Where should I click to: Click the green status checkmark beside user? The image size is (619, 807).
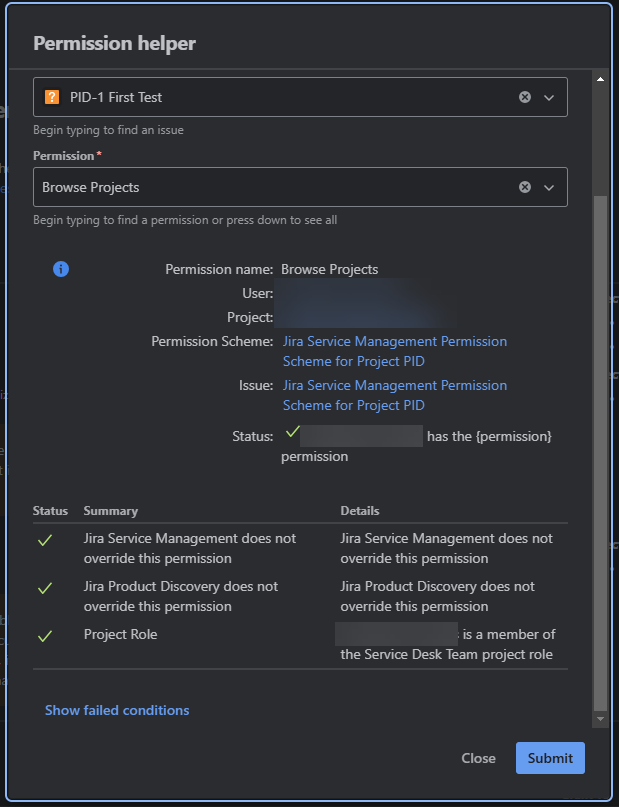coord(292,432)
